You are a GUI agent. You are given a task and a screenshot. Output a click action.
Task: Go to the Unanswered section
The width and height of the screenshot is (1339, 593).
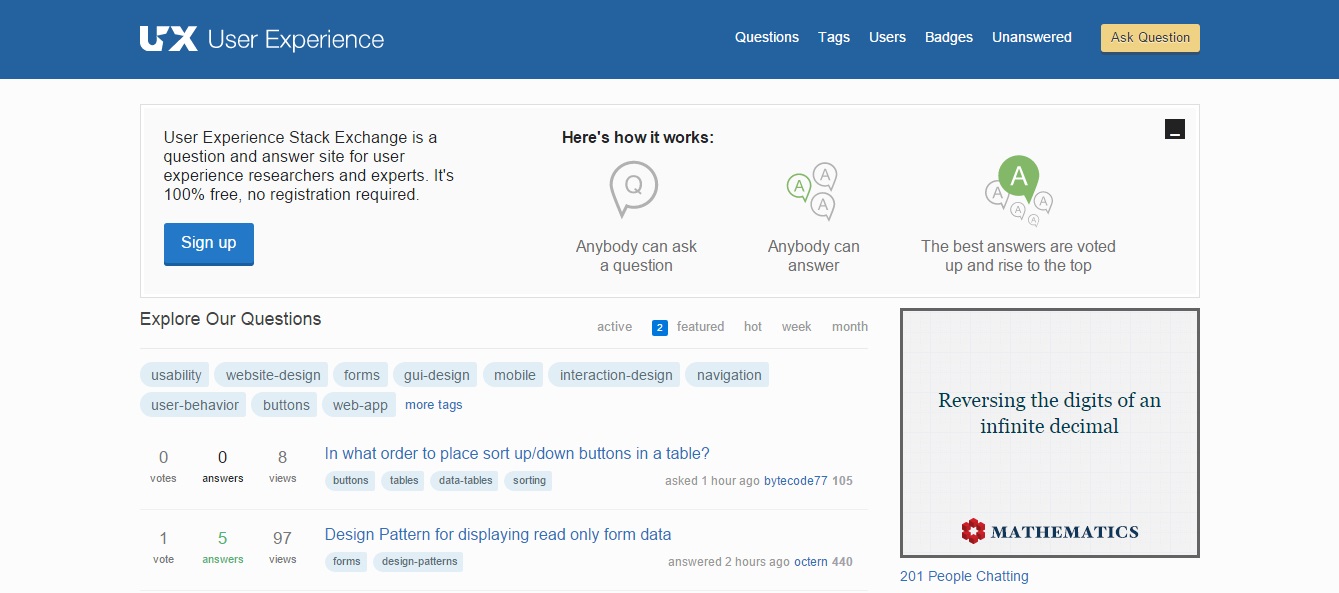[1031, 37]
